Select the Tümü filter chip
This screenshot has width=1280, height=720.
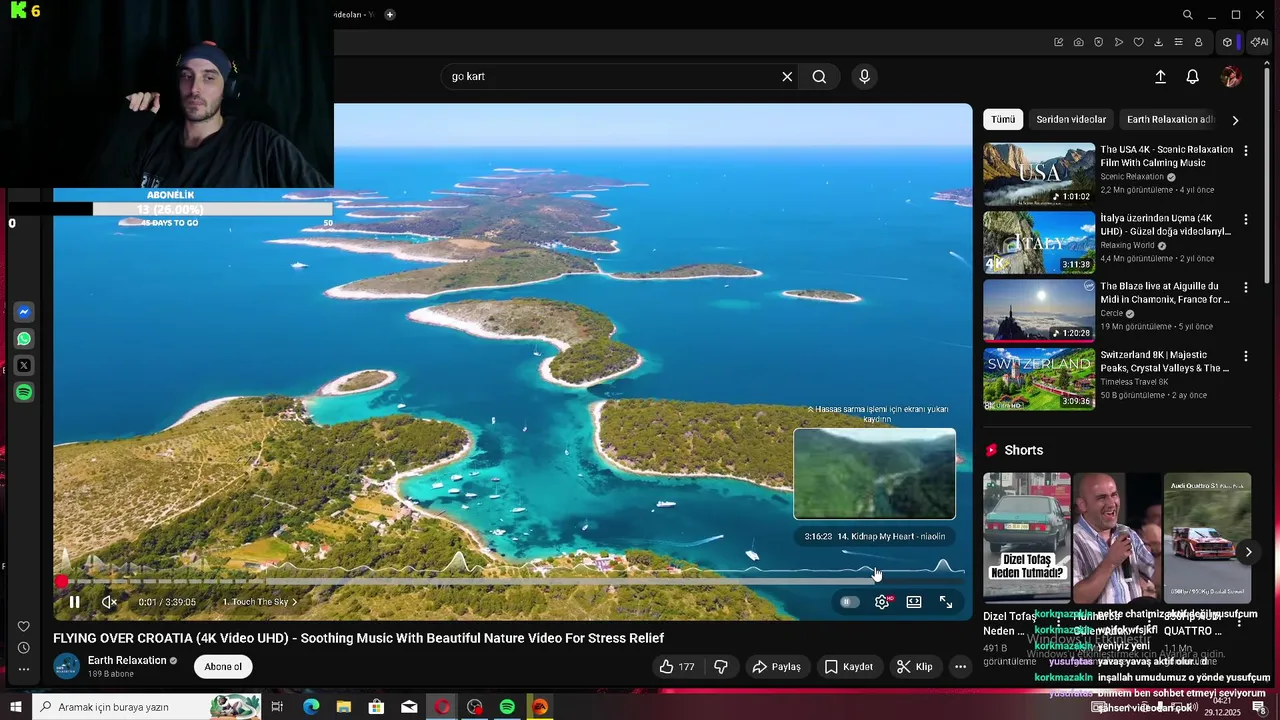tap(1003, 119)
